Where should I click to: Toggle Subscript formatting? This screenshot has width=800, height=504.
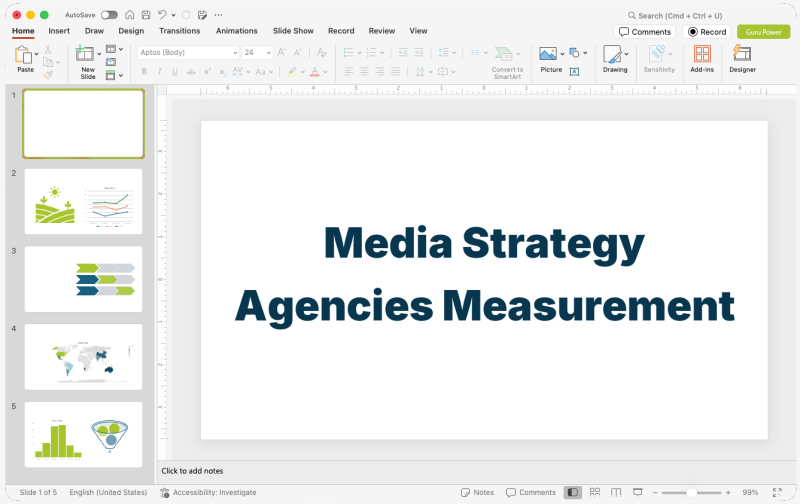(x=222, y=72)
